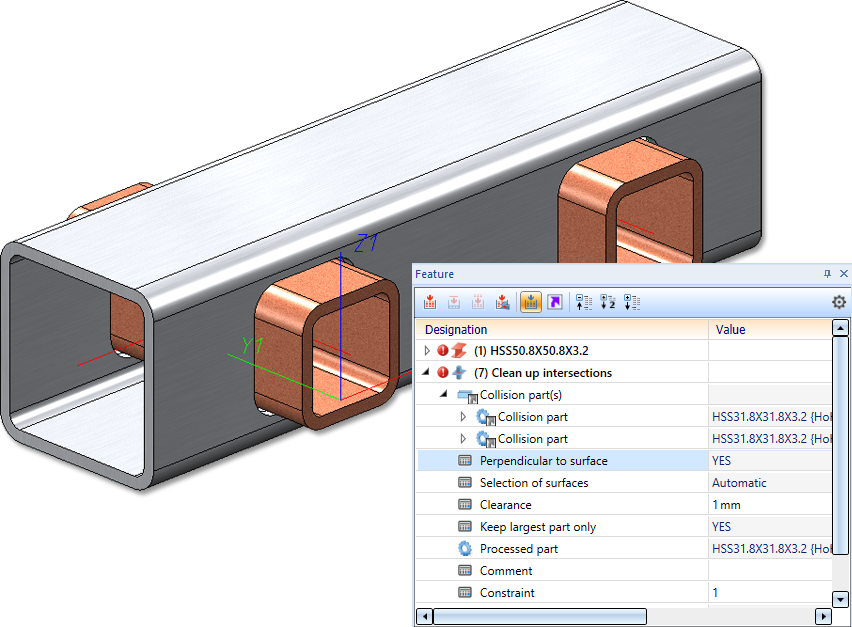Select the Perpendicular to surface row label
The height and width of the screenshot is (627, 852).
point(543,461)
